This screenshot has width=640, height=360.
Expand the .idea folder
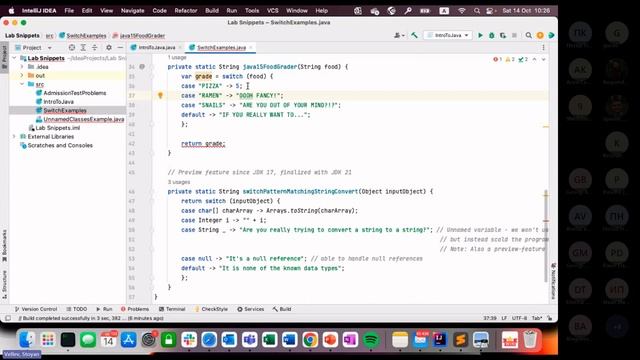pos(22,67)
